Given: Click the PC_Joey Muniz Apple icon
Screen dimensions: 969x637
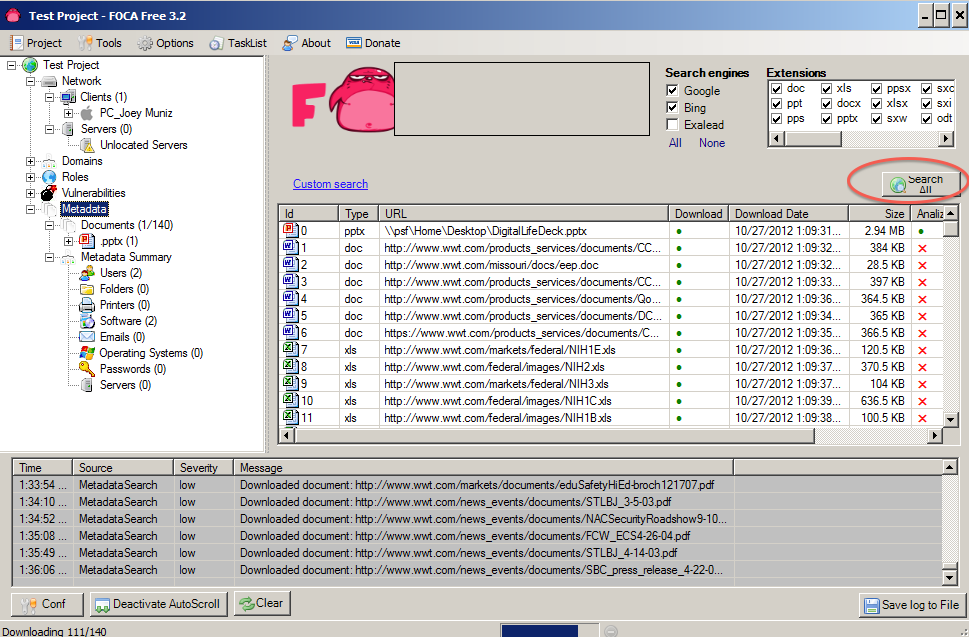Looking at the screenshot, I should [x=86, y=113].
